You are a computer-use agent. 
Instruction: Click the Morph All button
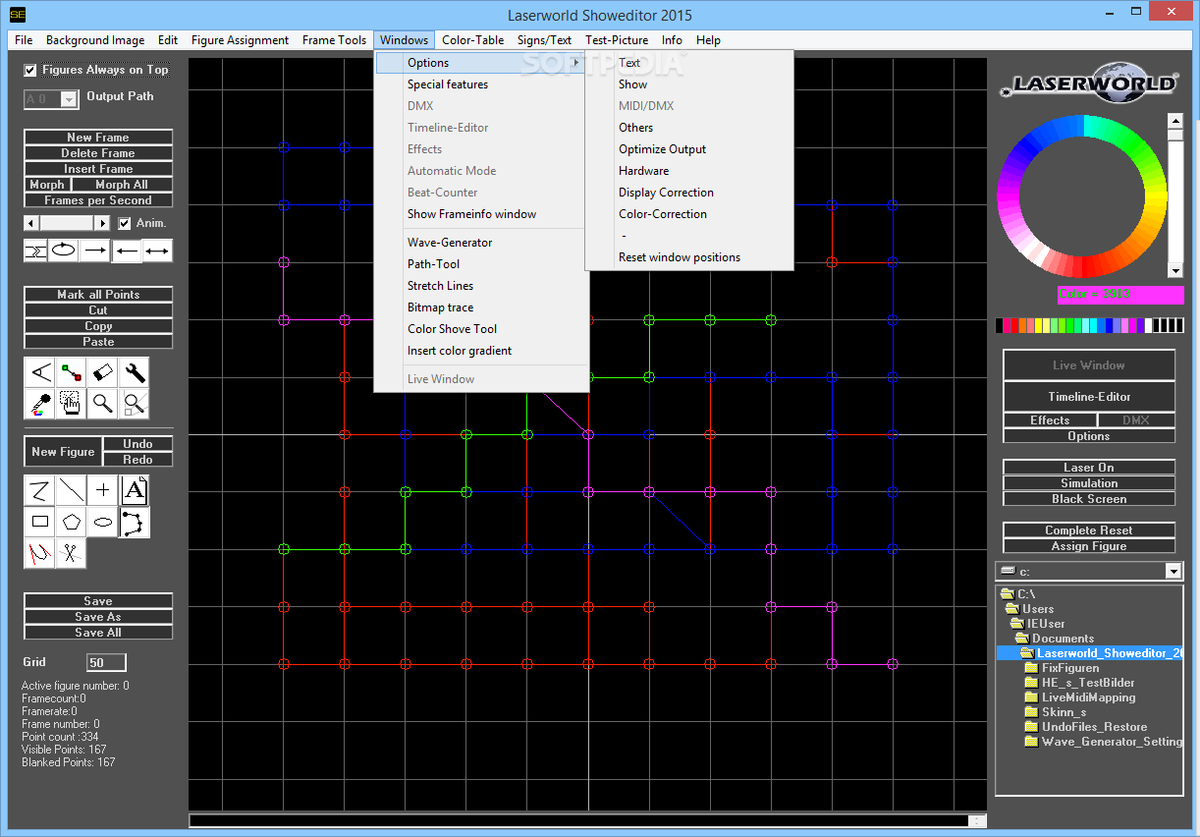(122, 185)
